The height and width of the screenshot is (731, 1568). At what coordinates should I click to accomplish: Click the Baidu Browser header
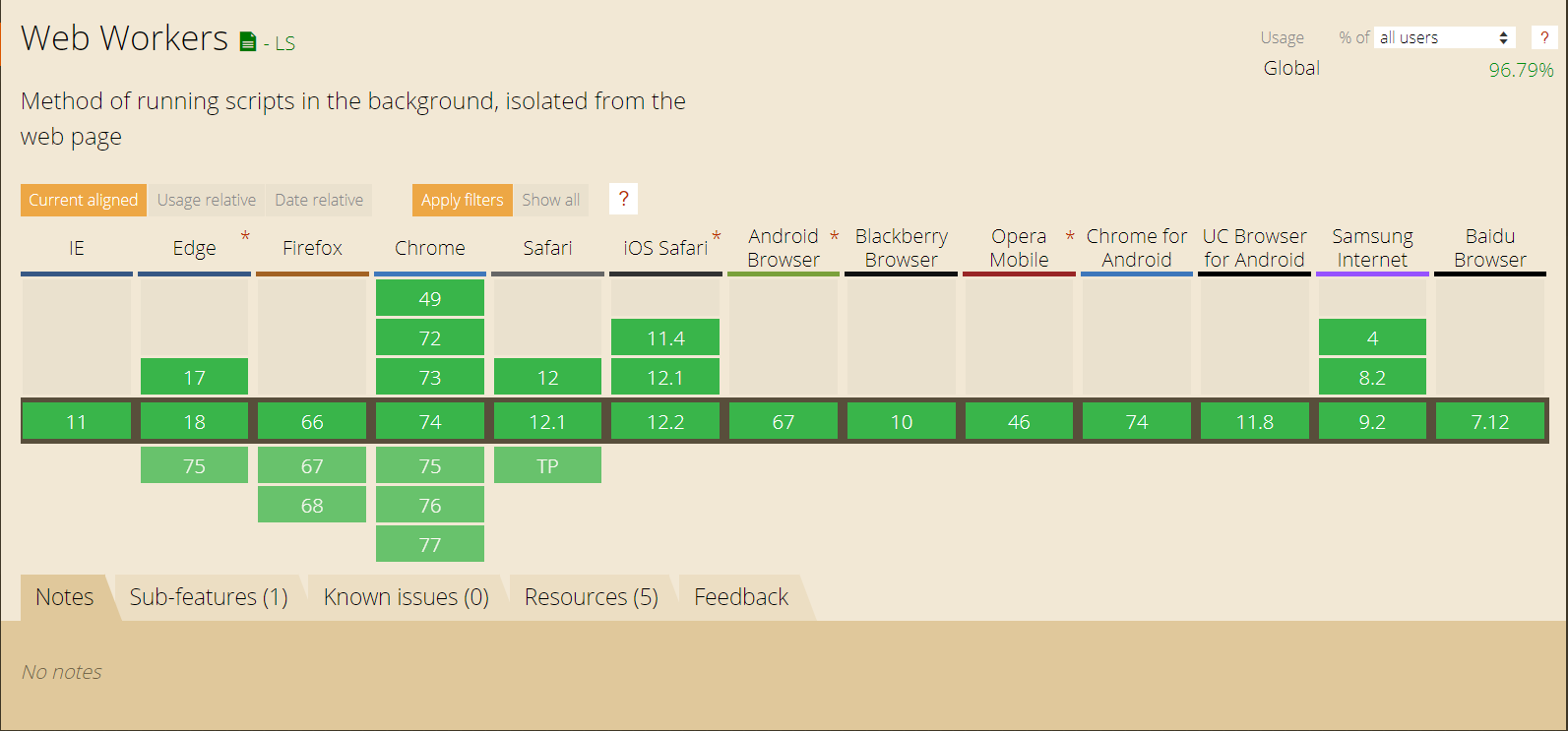(1490, 248)
